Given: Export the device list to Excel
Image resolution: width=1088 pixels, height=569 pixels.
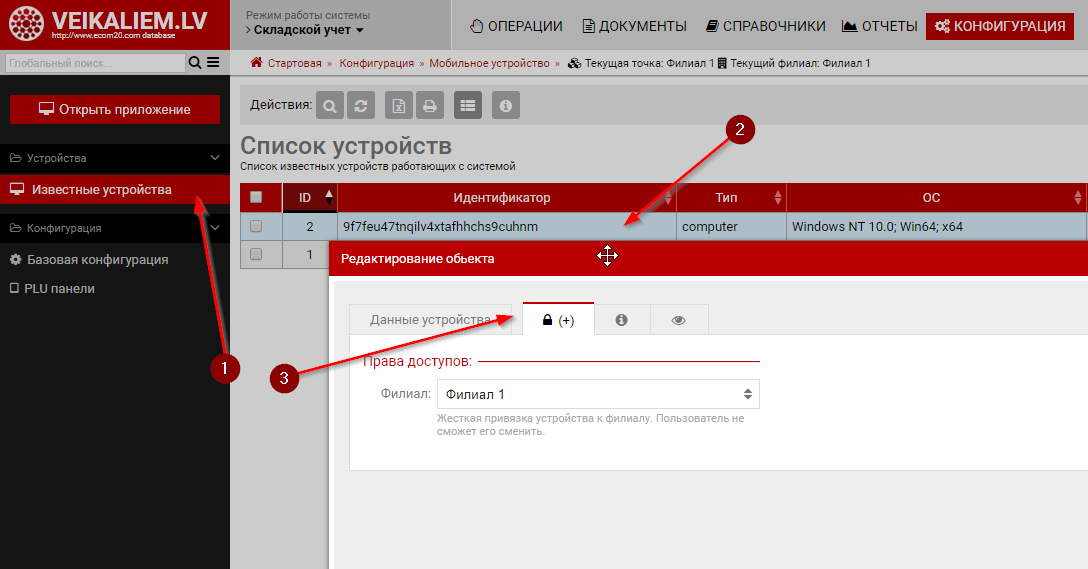Looking at the screenshot, I should (399, 105).
